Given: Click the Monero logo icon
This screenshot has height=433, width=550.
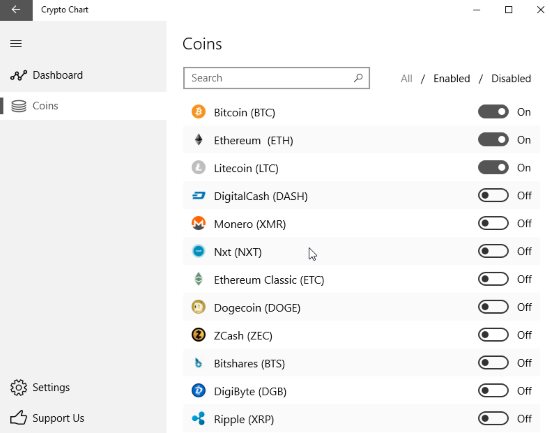Looking at the screenshot, I should tap(199, 223).
